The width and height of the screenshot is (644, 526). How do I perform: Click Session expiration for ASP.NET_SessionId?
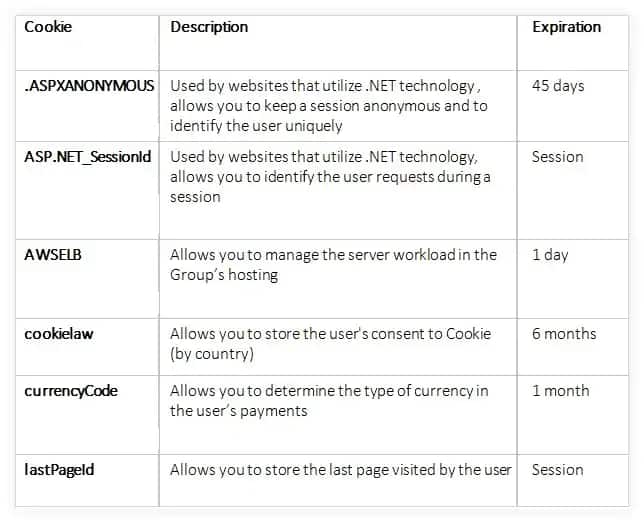[x=557, y=157]
